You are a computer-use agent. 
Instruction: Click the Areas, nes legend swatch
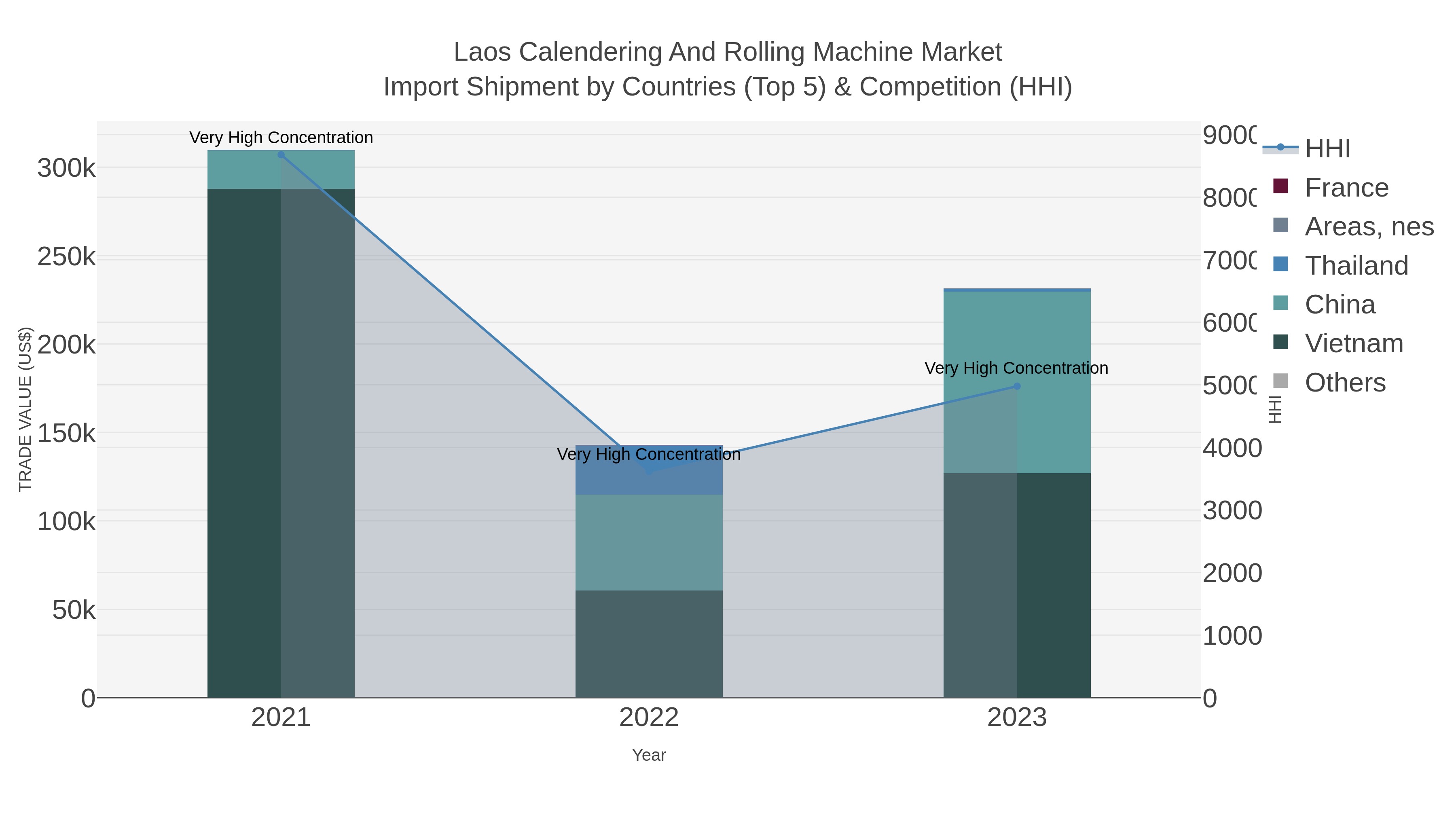point(1281,226)
